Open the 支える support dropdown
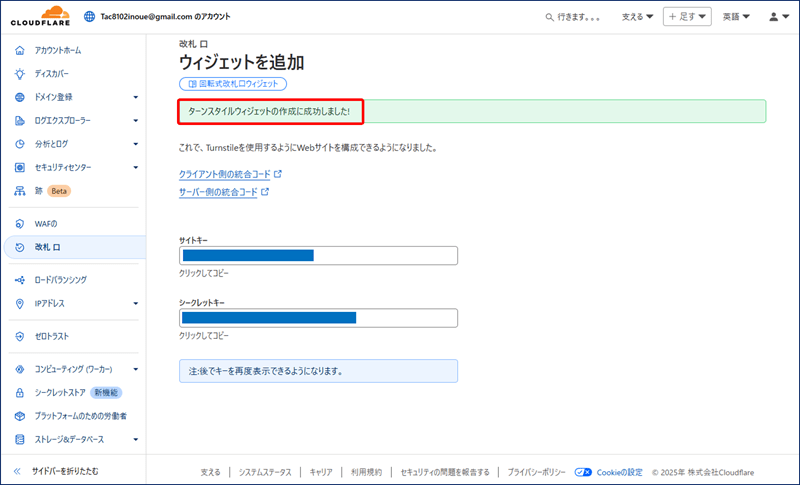 pos(637,17)
